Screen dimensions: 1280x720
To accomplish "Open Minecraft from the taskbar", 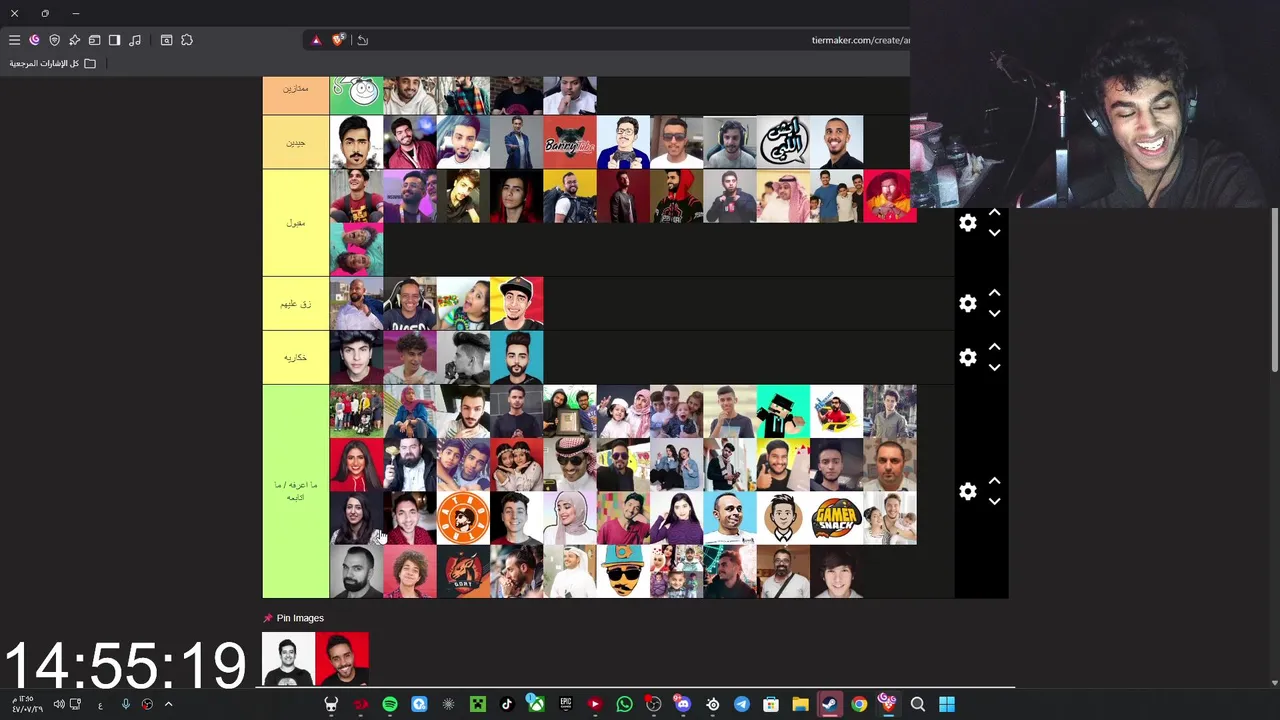I will click(x=477, y=704).
